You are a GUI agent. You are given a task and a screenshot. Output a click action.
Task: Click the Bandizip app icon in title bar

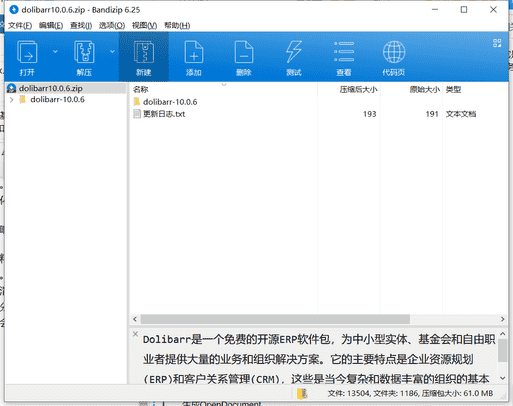(14, 10)
